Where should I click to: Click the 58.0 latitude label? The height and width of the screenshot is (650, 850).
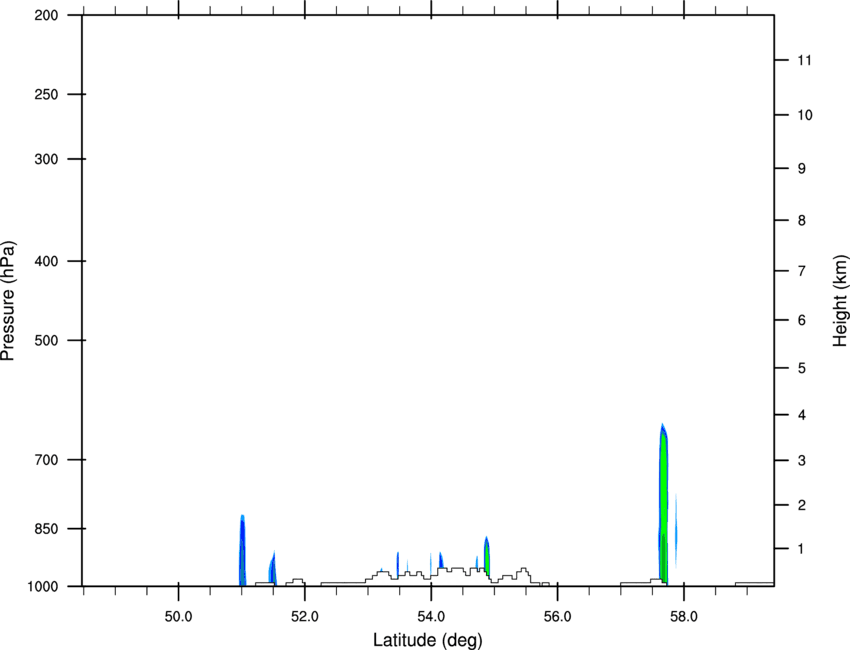(x=684, y=617)
